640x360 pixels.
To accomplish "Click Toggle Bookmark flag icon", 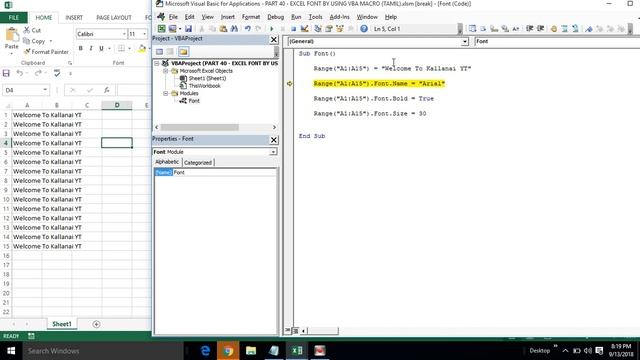I will pyautogui.click(x=589, y=29).
